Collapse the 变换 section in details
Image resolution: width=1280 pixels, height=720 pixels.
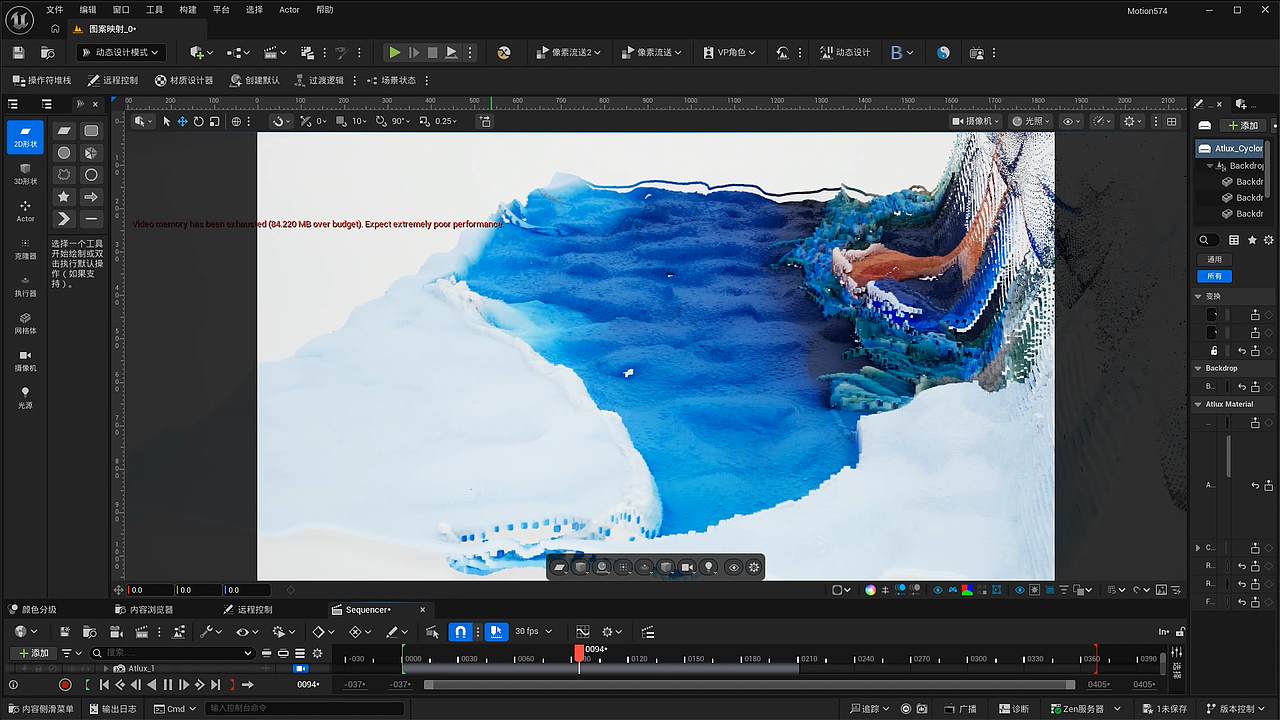tap(1199, 296)
